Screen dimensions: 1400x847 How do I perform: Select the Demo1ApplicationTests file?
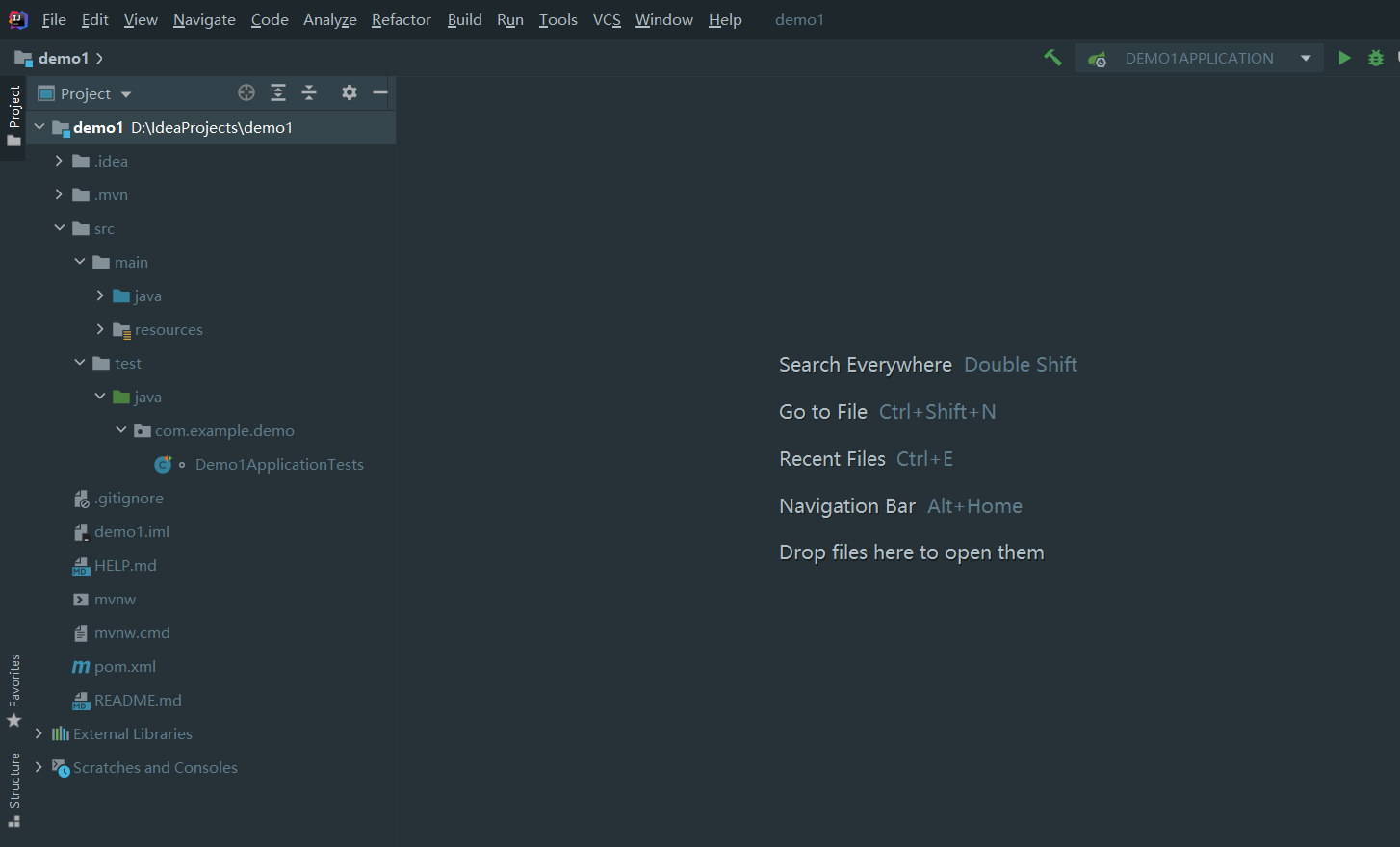pyautogui.click(x=279, y=464)
